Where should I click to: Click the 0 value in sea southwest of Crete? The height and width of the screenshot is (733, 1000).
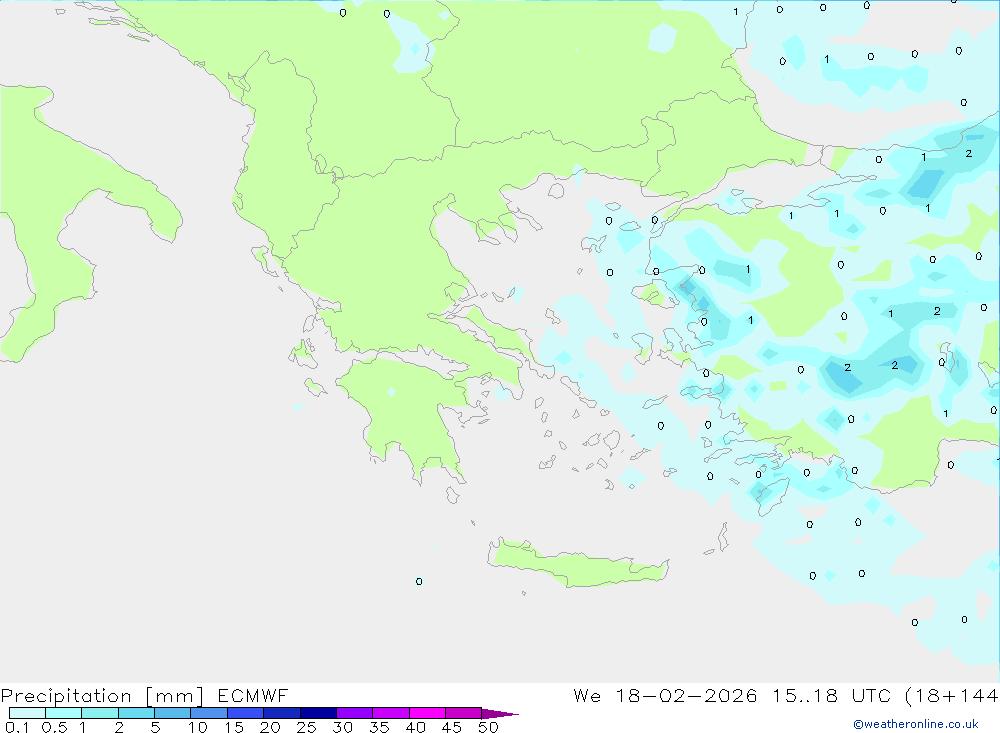(x=419, y=581)
